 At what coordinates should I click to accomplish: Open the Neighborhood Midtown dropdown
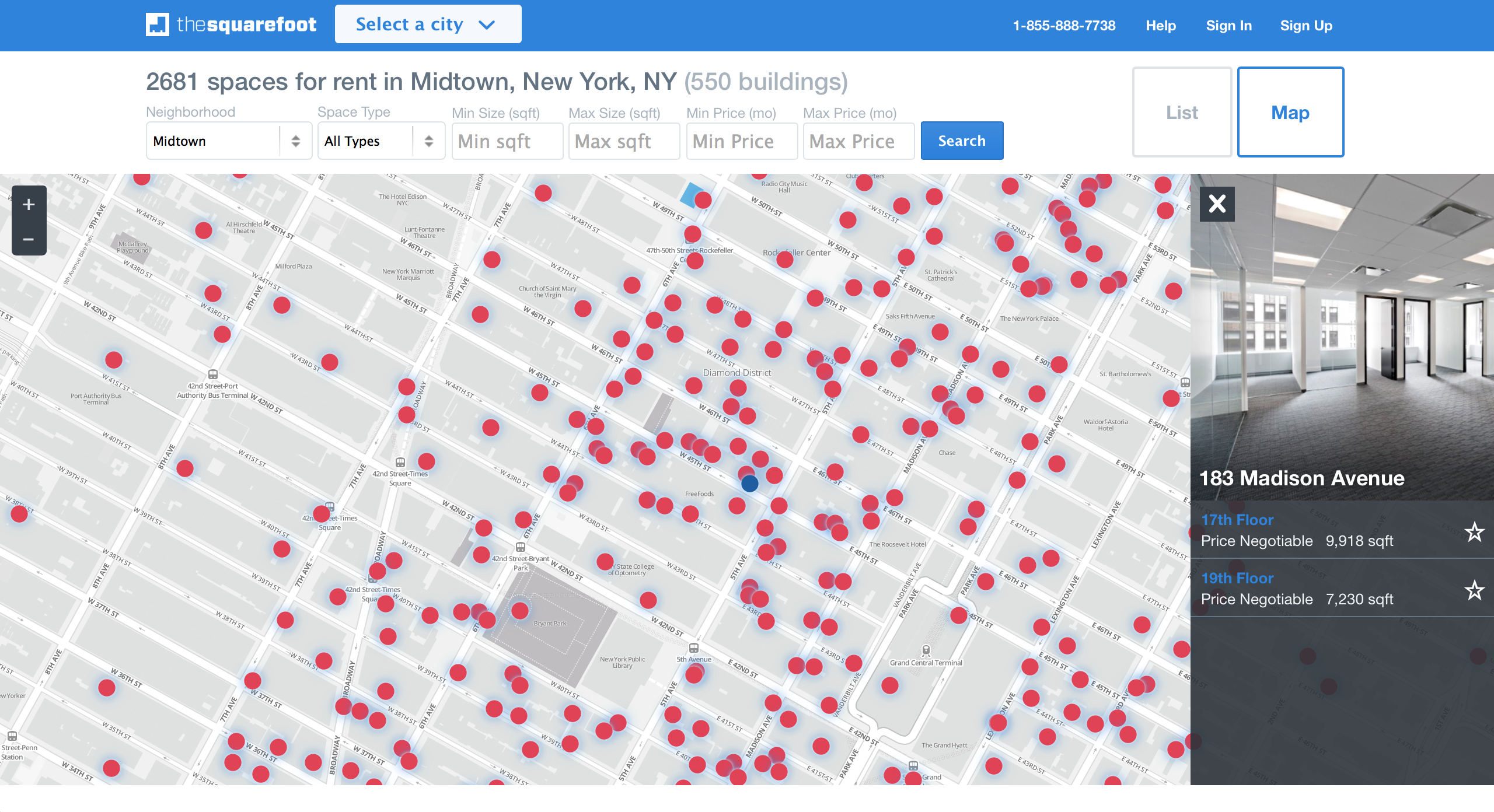[x=229, y=141]
